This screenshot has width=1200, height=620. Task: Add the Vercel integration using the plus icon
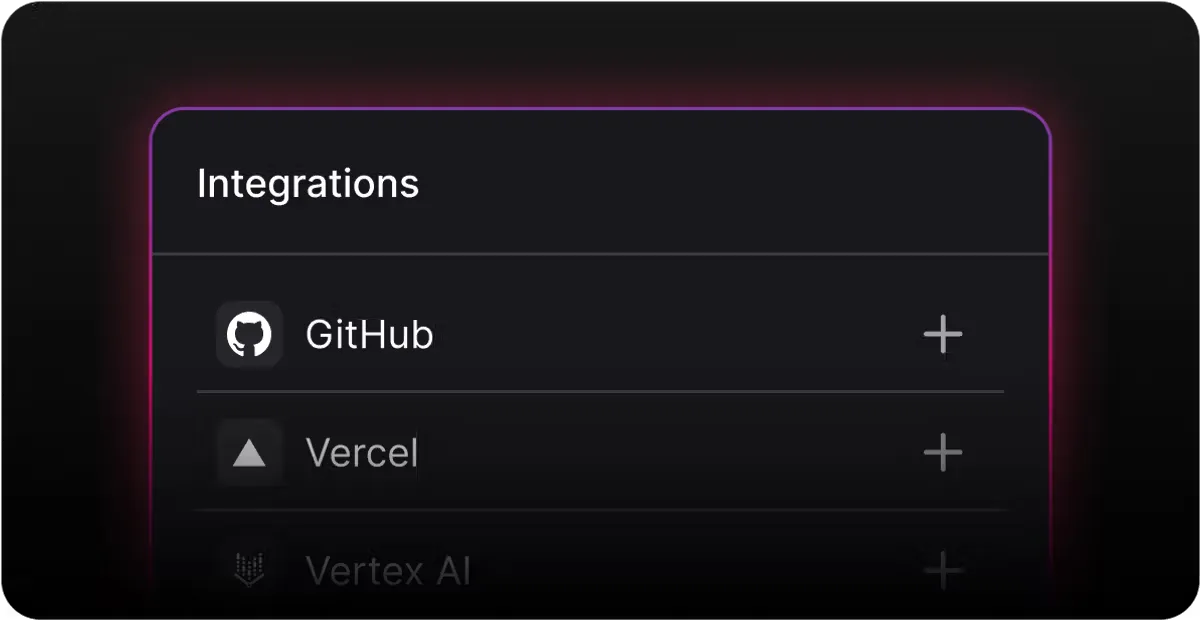coord(942,454)
